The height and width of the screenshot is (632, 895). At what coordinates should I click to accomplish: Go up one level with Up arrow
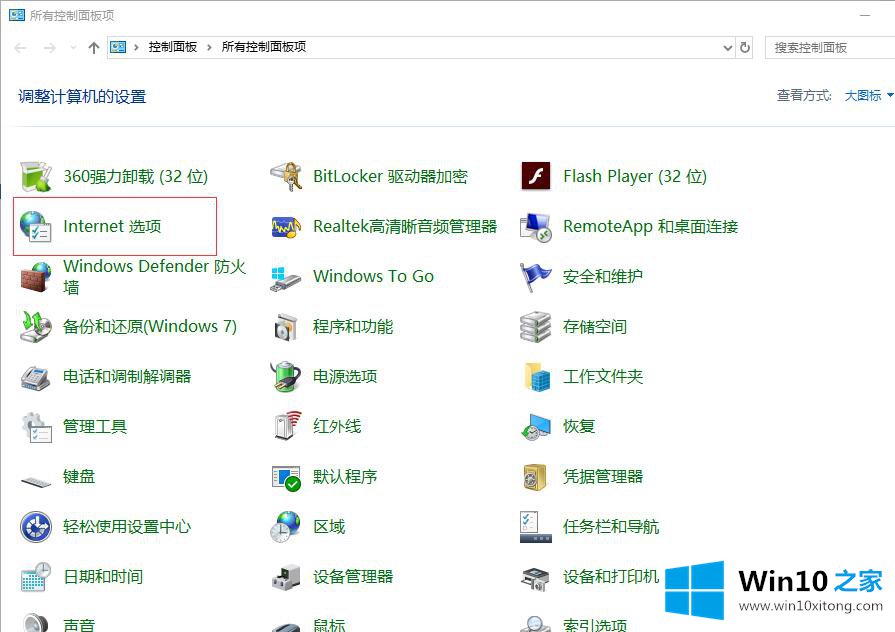tap(94, 47)
